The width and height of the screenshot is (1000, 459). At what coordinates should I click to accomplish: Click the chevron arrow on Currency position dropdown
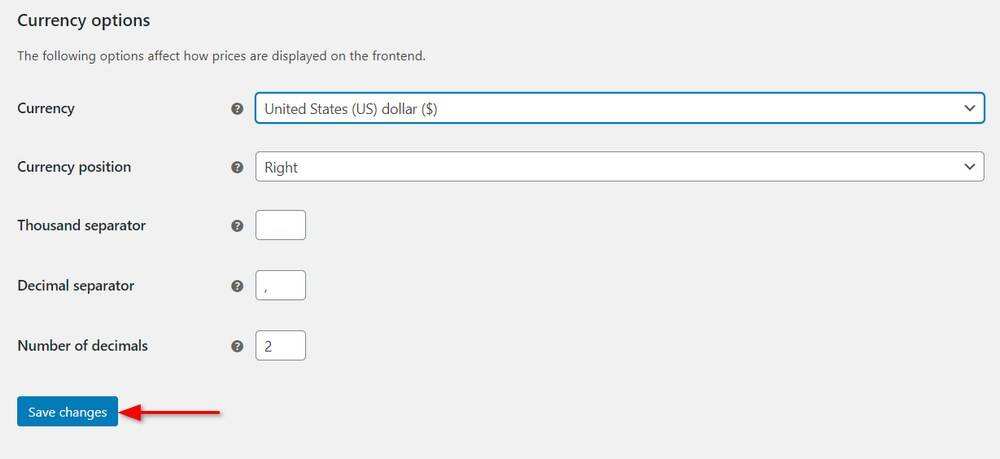coord(968,167)
